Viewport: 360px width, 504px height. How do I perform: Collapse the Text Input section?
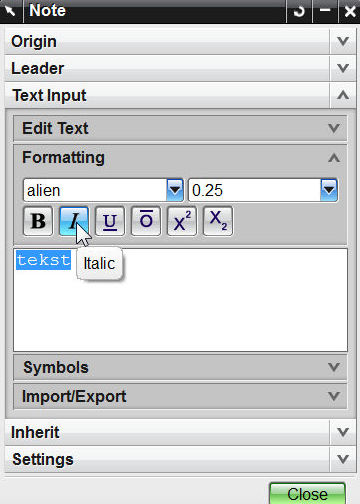180,96
